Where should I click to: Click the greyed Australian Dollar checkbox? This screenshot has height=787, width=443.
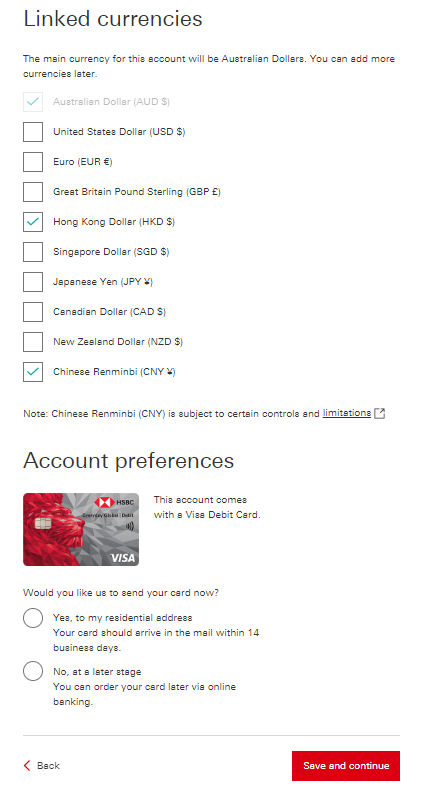33,102
